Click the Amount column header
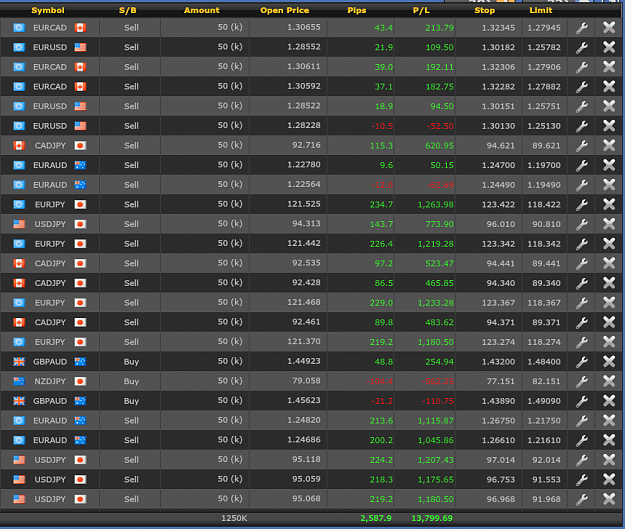 (x=201, y=10)
